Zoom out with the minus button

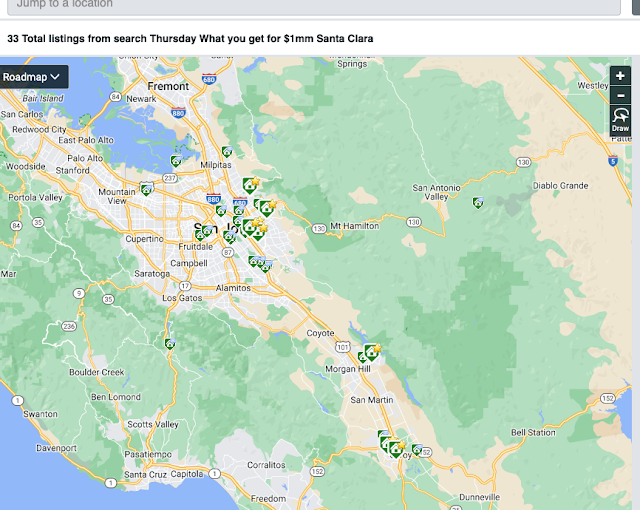(620, 95)
